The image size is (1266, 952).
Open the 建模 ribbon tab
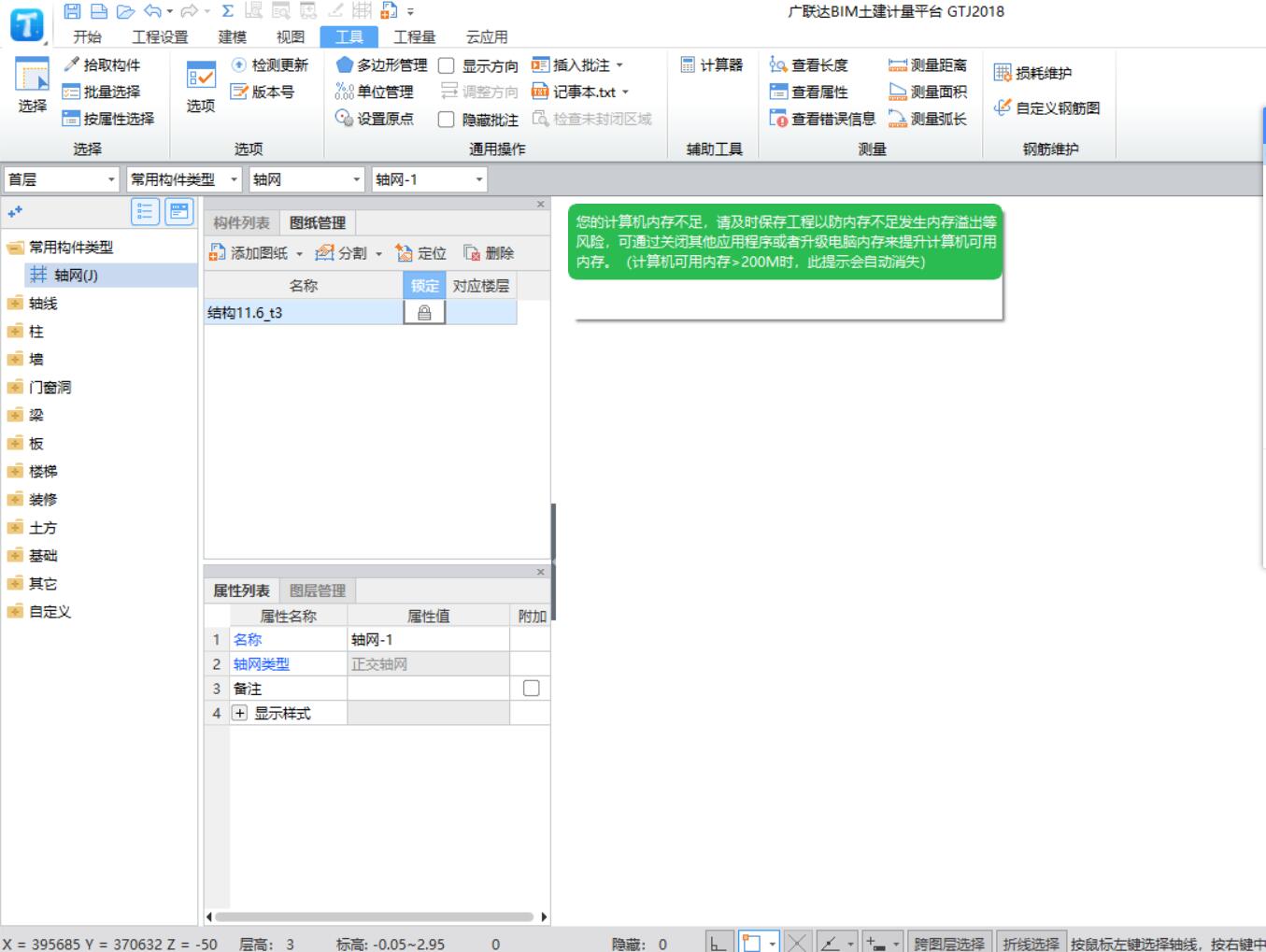[233, 36]
